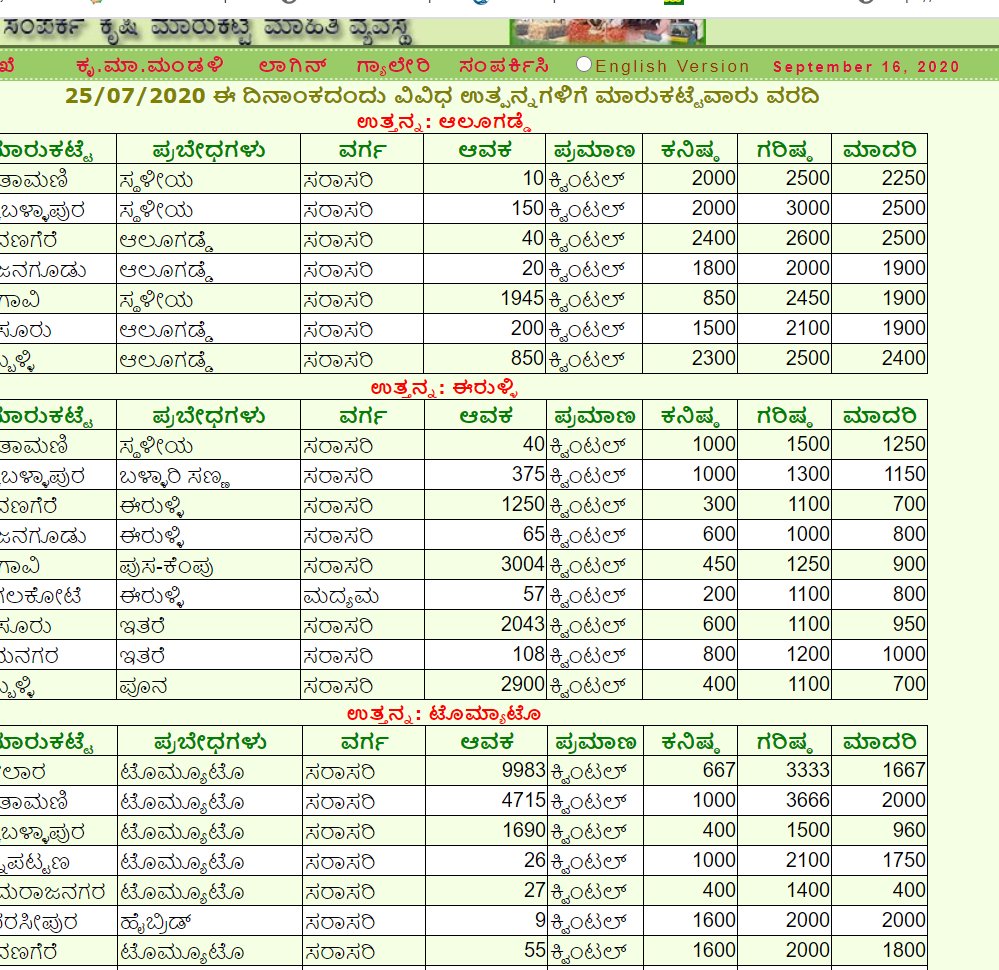Click onion arrival value 3004
This screenshot has height=970, width=999.
pos(522,564)
